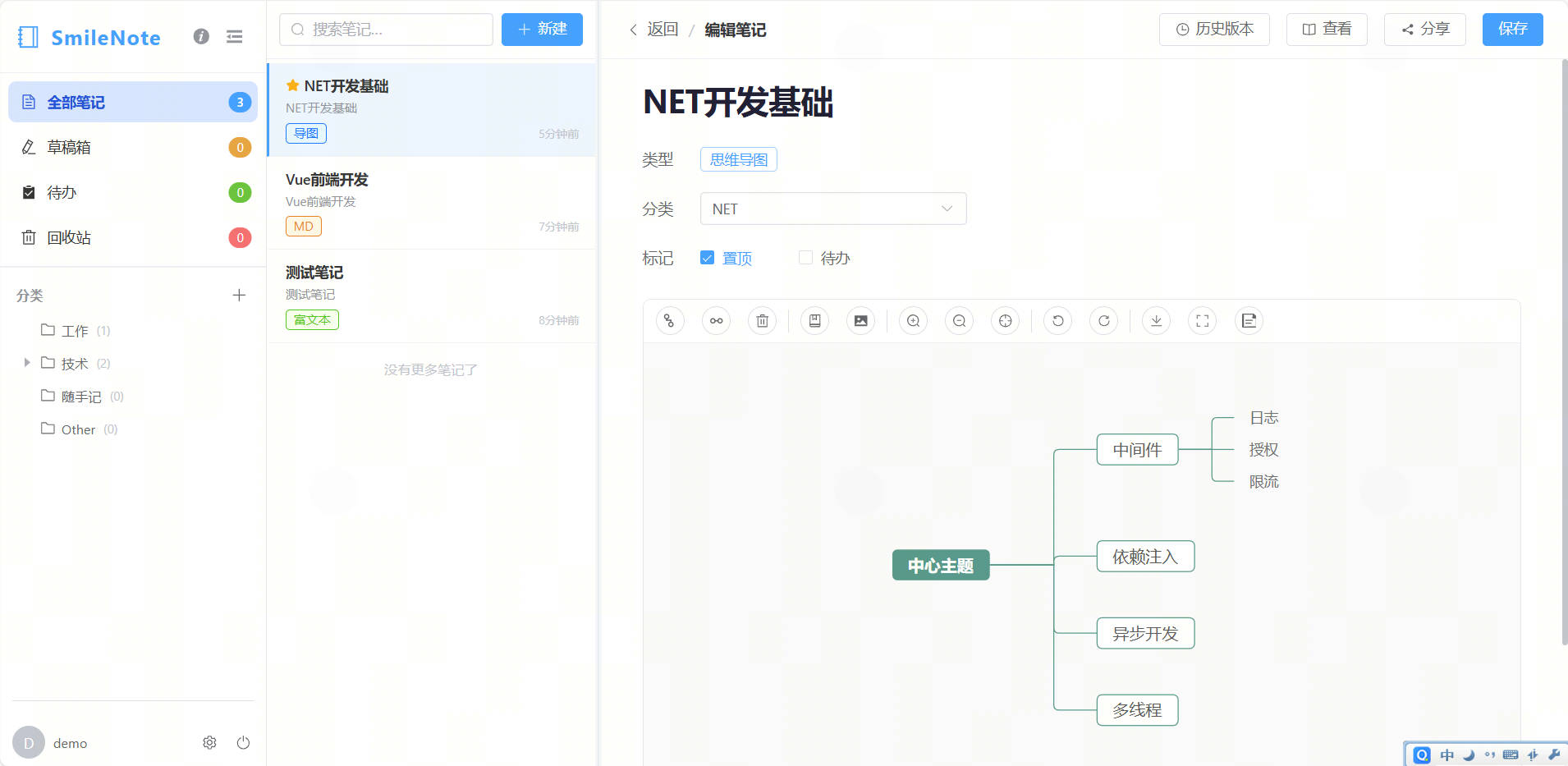This screenshot has height=766, width=1568.
Task: Click the input method Q logo icon
Action: (x=1422, y=755)
